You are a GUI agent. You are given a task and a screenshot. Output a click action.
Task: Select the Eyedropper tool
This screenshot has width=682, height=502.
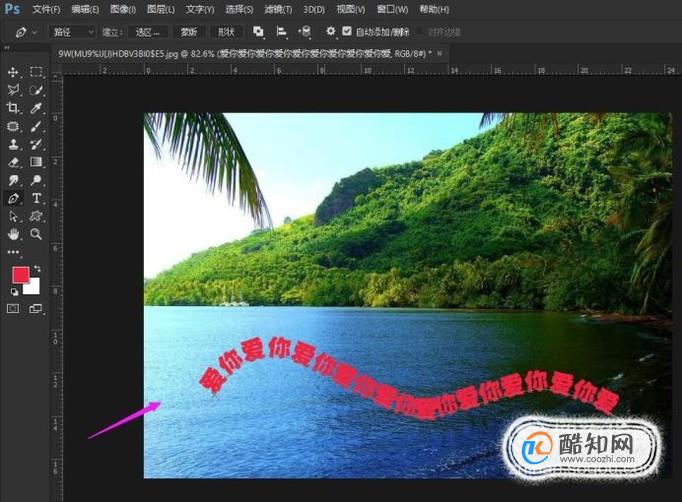[36, 108]
